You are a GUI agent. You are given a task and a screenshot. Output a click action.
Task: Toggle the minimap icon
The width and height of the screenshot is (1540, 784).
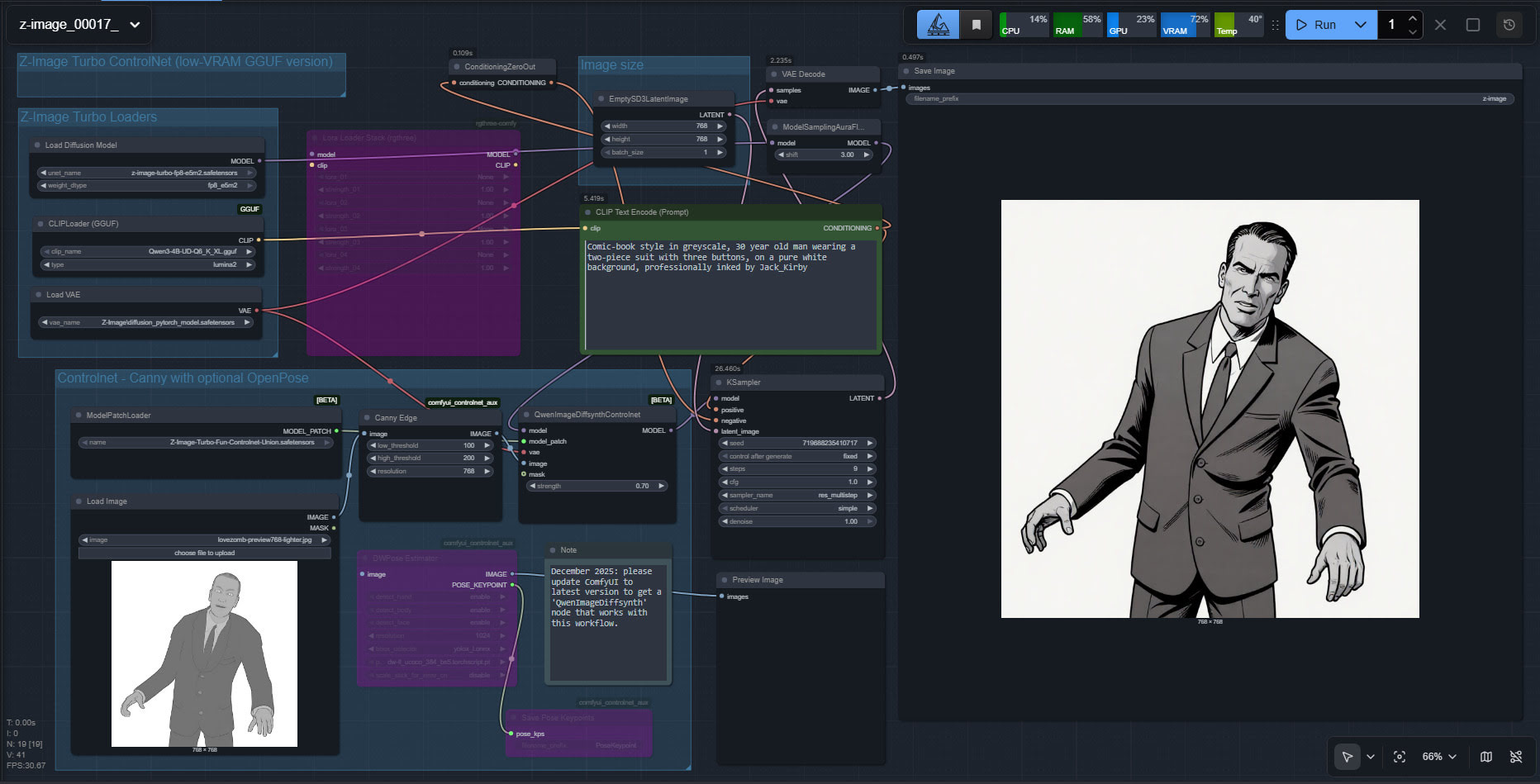click(1486, 757)
